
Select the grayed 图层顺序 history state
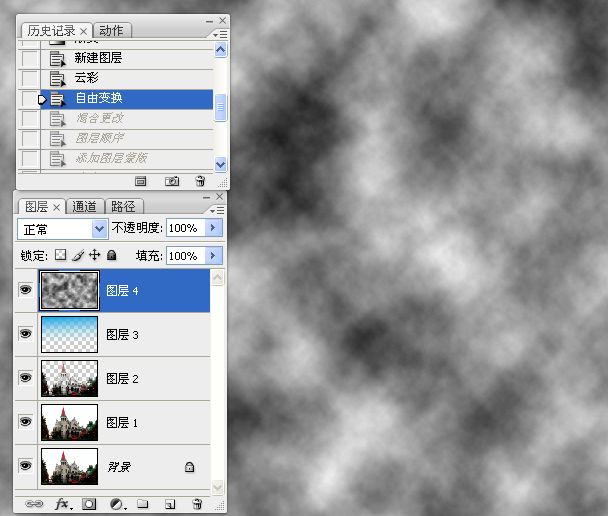click(x=127, y=138)
